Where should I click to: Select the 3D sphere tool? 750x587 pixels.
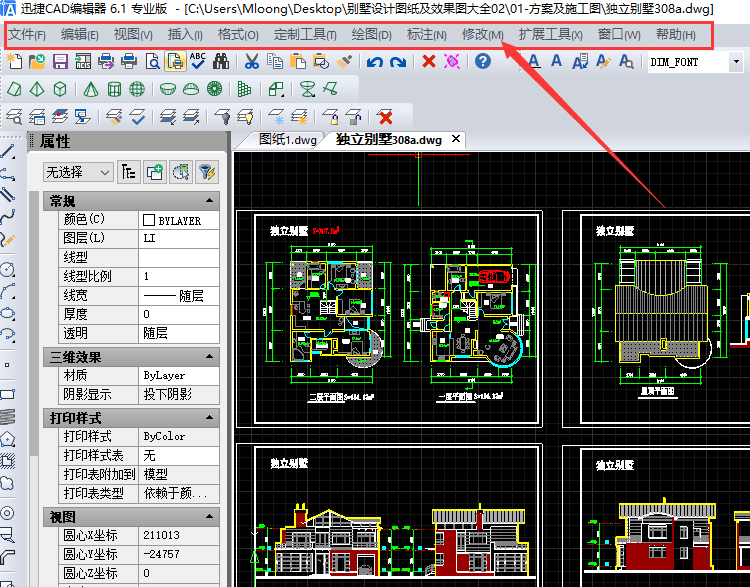137,89
